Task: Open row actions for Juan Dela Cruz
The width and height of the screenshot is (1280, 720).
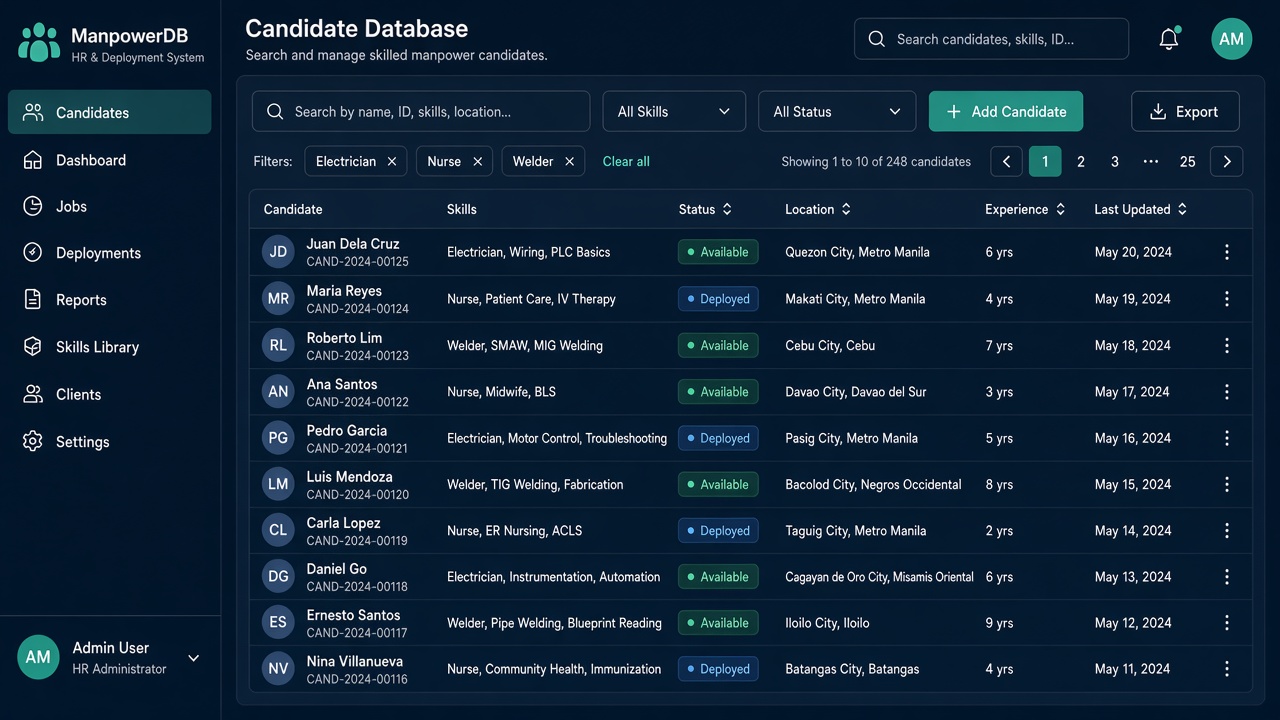Action: pos(1227,252)
